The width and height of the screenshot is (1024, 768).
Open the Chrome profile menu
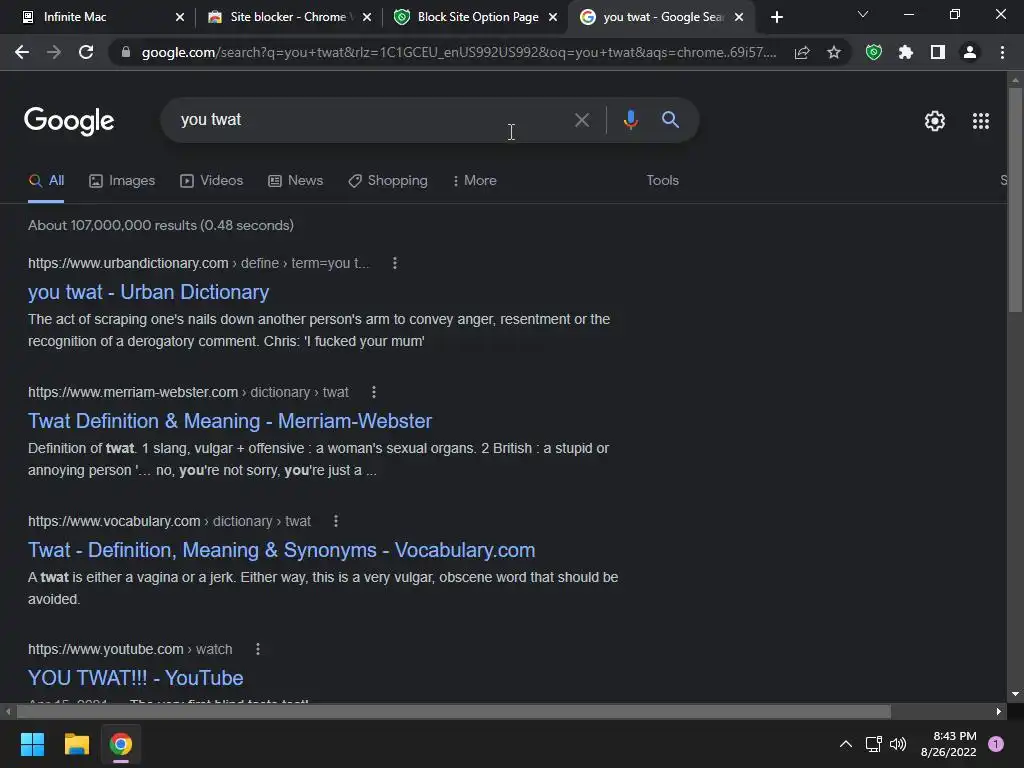[970, 52]
